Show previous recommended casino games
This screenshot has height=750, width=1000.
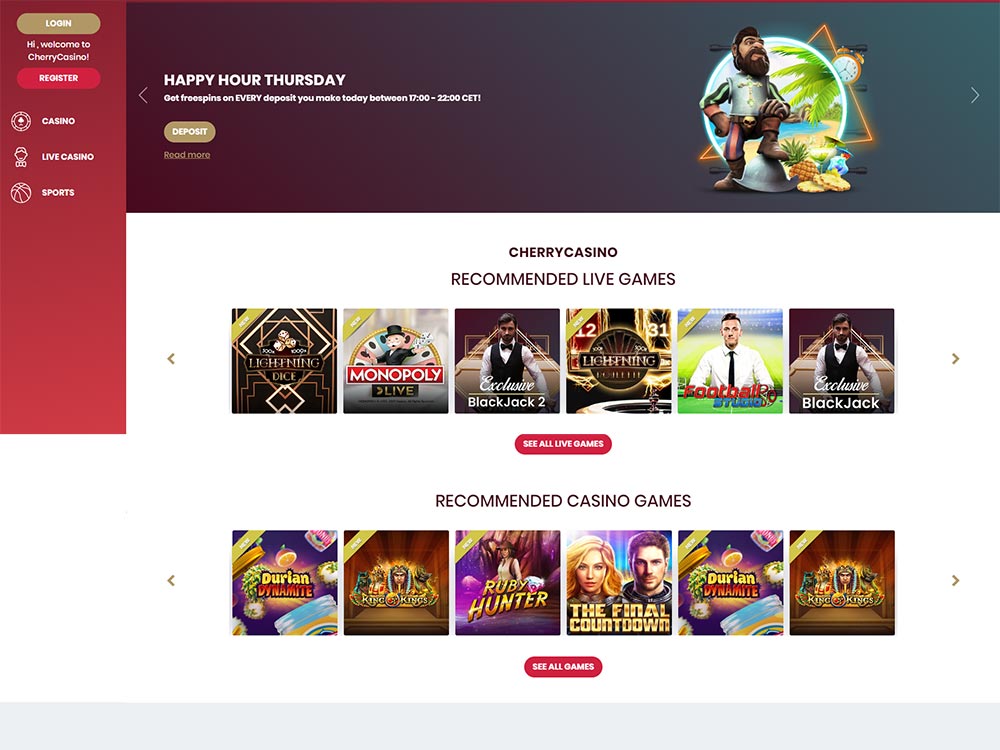pos(171,580)
